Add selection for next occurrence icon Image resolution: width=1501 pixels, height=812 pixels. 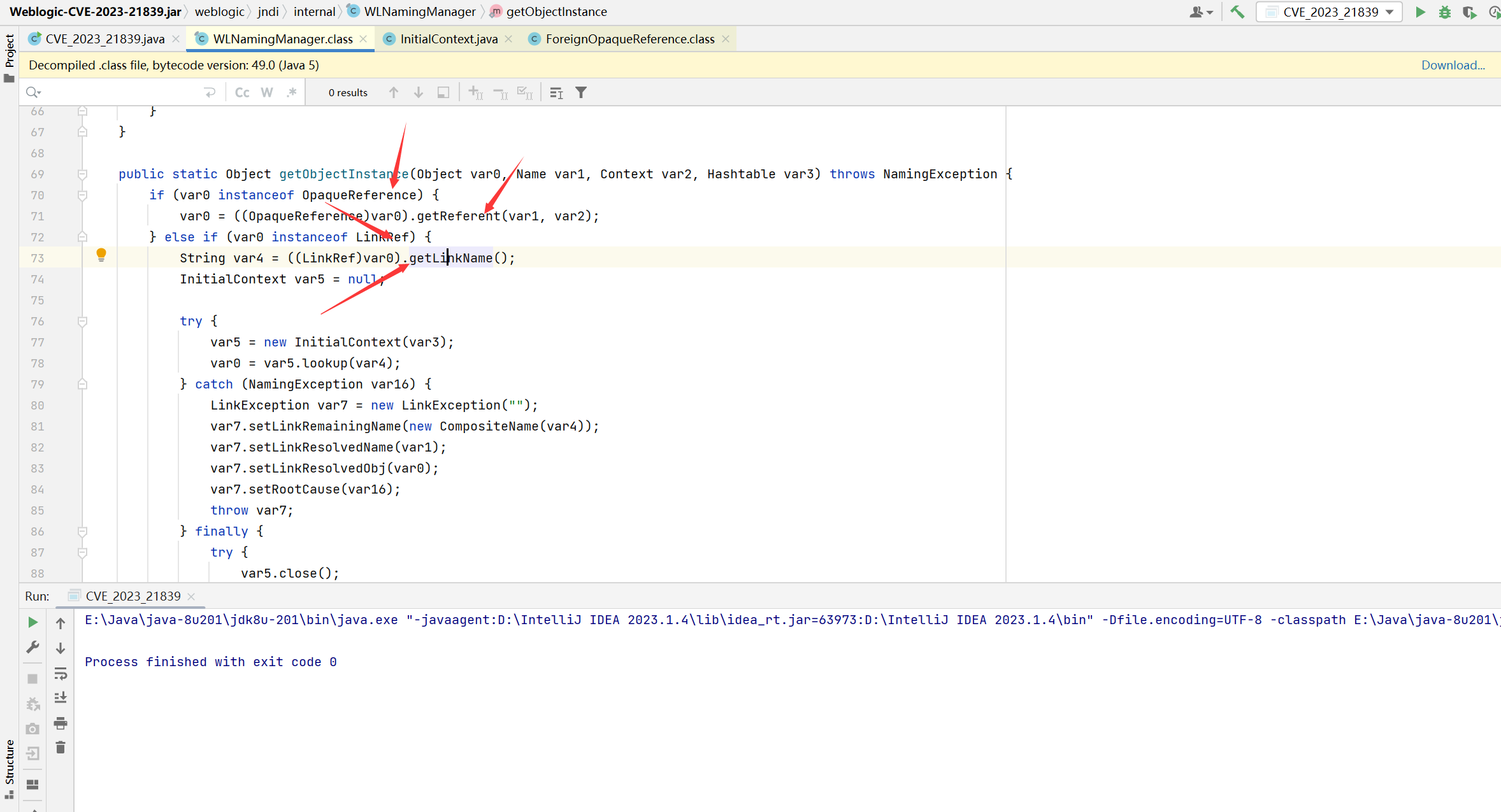(x=476, y=93)
